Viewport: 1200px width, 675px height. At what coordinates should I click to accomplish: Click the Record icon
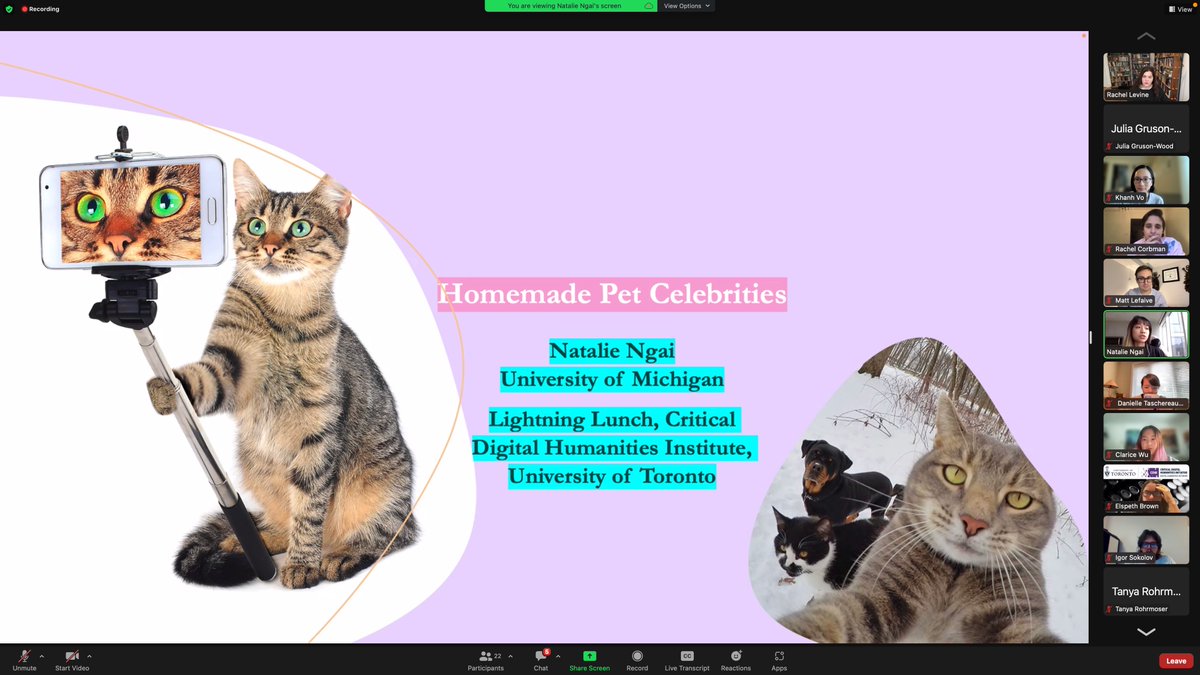pos(637,656)
